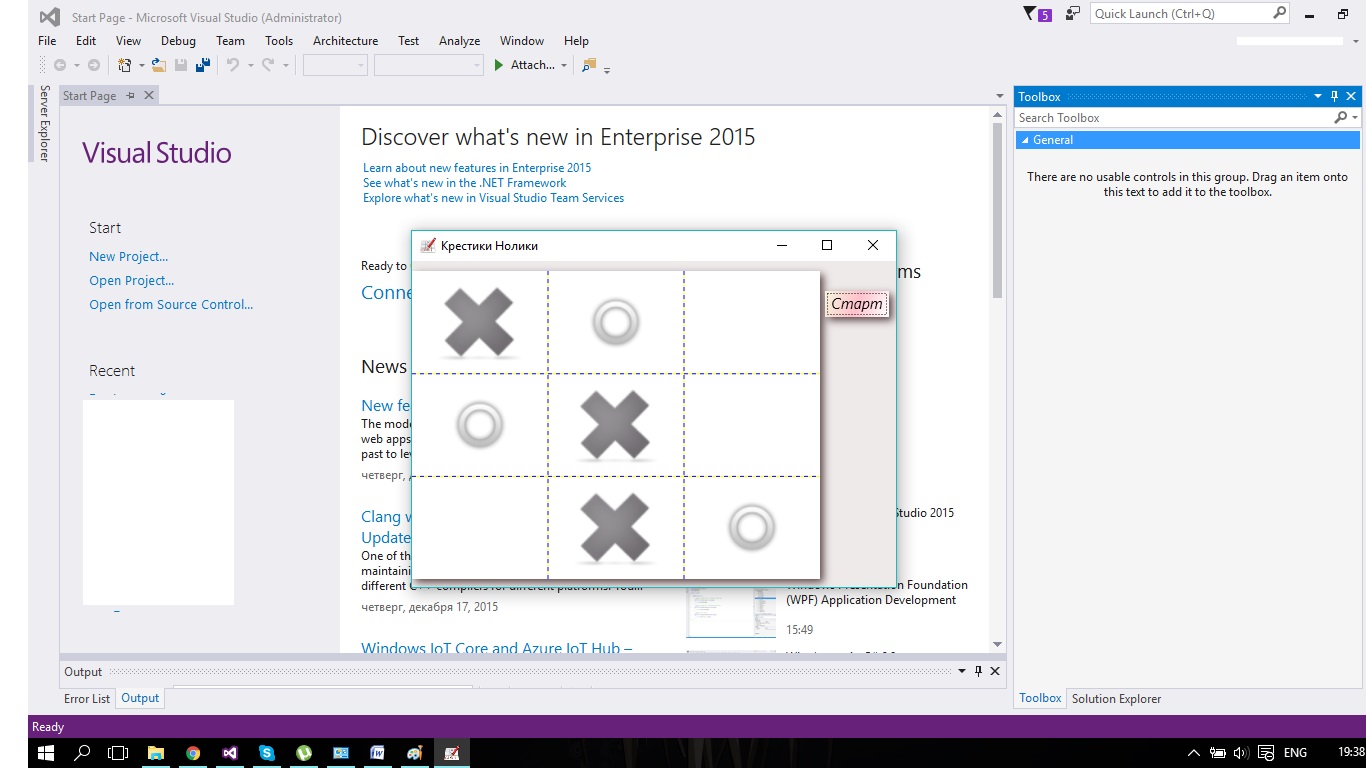Open Learn about new features in Enterprise 2015

pyautogui.click(x=477, y=168)
